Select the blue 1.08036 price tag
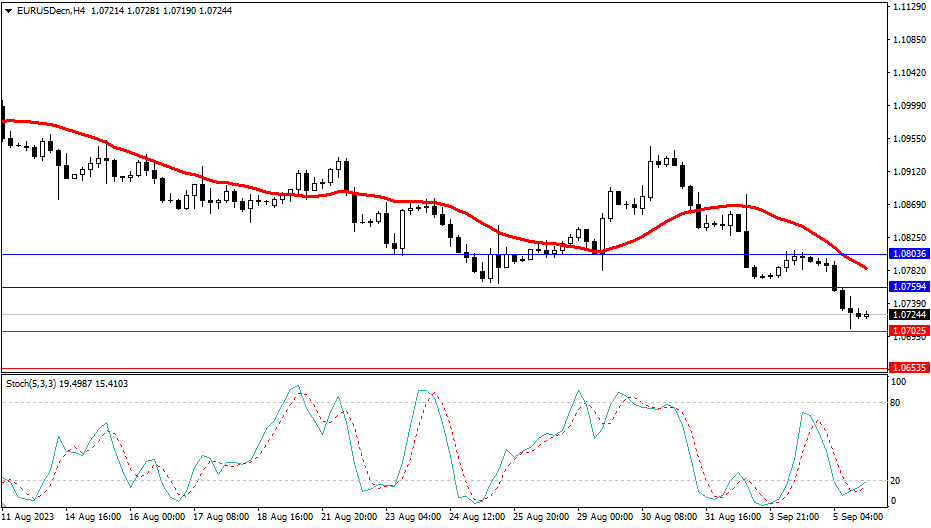 pos(908,255)
